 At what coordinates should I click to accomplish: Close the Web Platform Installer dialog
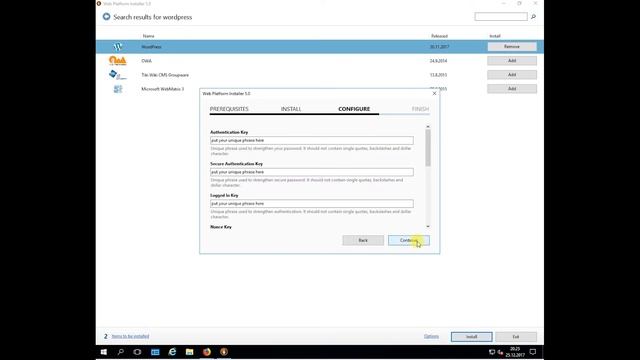434,93
